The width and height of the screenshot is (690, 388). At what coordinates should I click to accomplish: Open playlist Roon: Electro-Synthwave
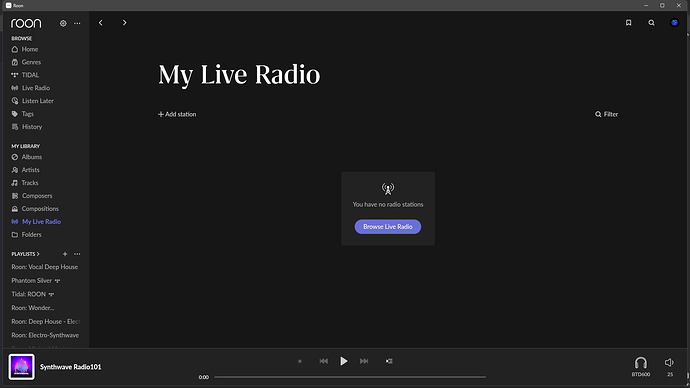(x=45, y=335)
